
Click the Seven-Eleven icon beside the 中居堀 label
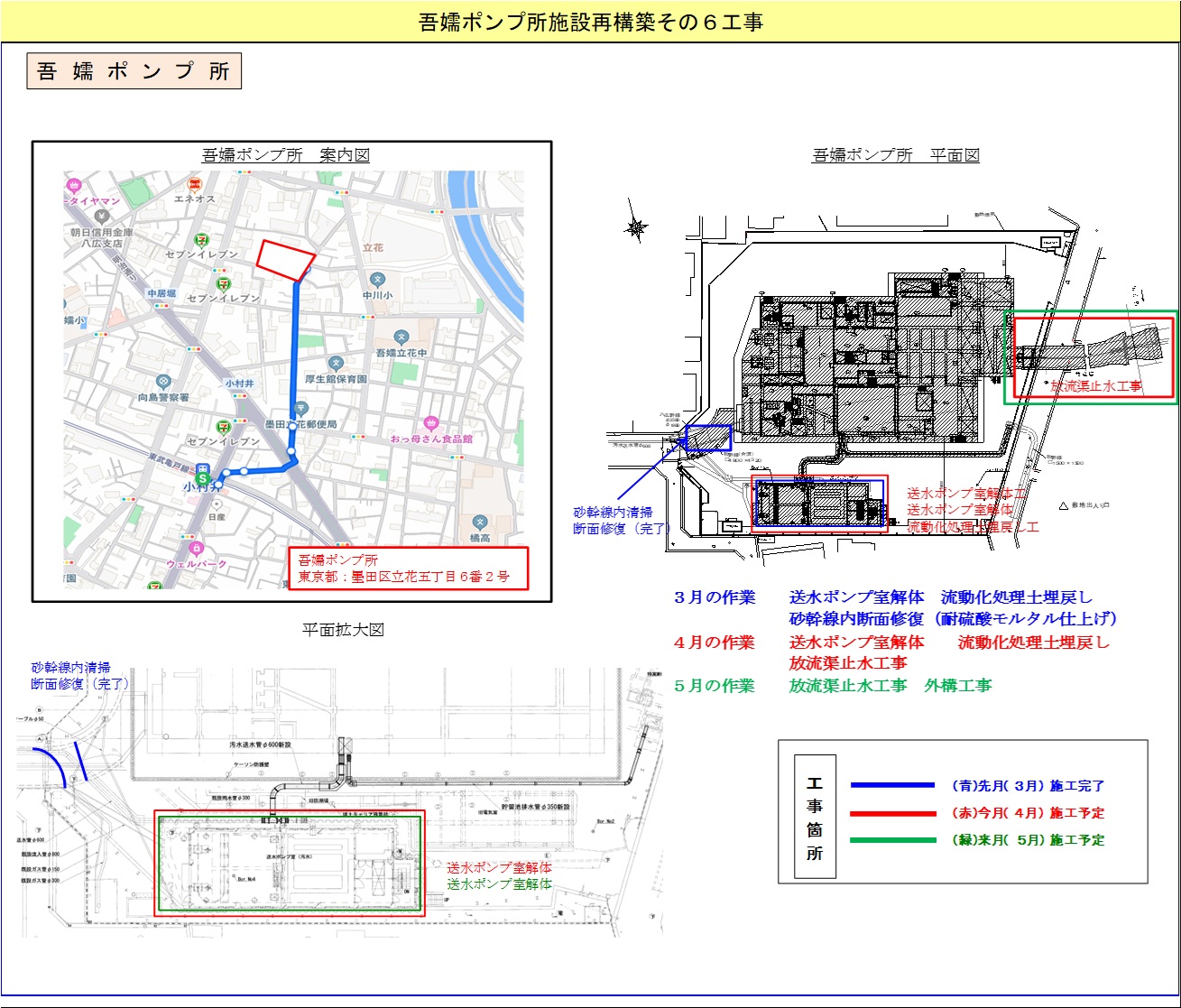226,284
